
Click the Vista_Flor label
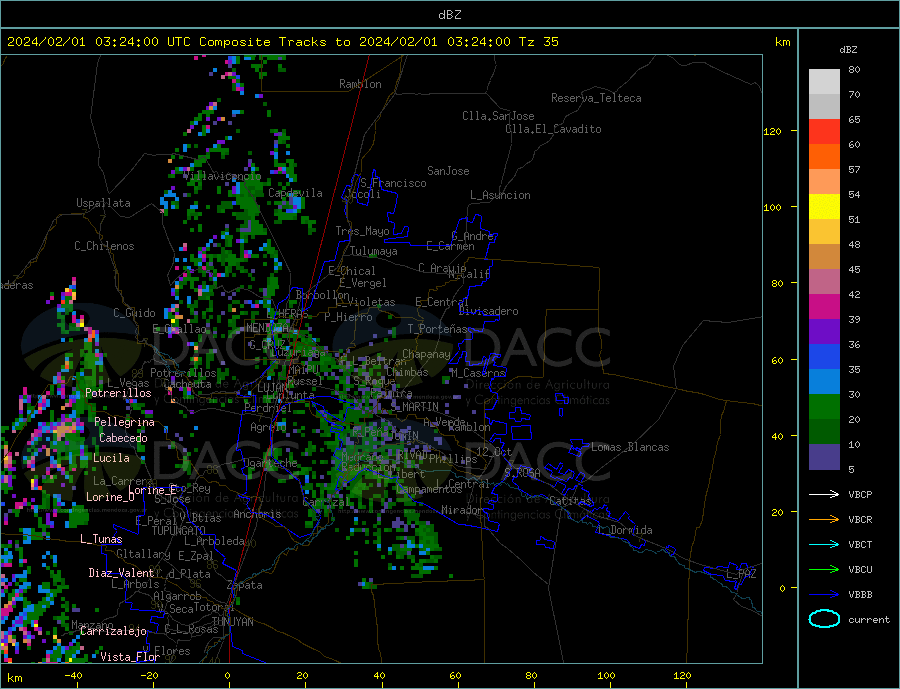[x=130, y=657]
